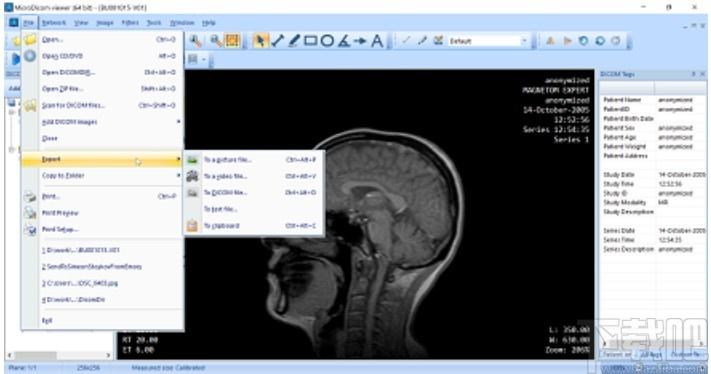Choose the distance line measurement tool
Image resolution: width=711 pixels, height=374 pixels.
coord(278,41)
